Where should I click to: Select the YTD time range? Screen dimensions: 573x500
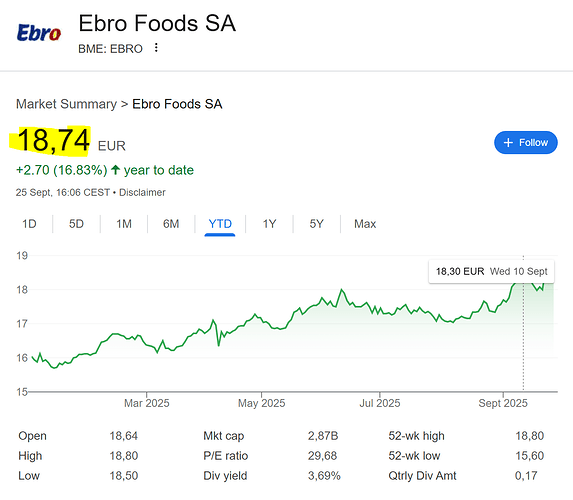[x=220, y=224]
